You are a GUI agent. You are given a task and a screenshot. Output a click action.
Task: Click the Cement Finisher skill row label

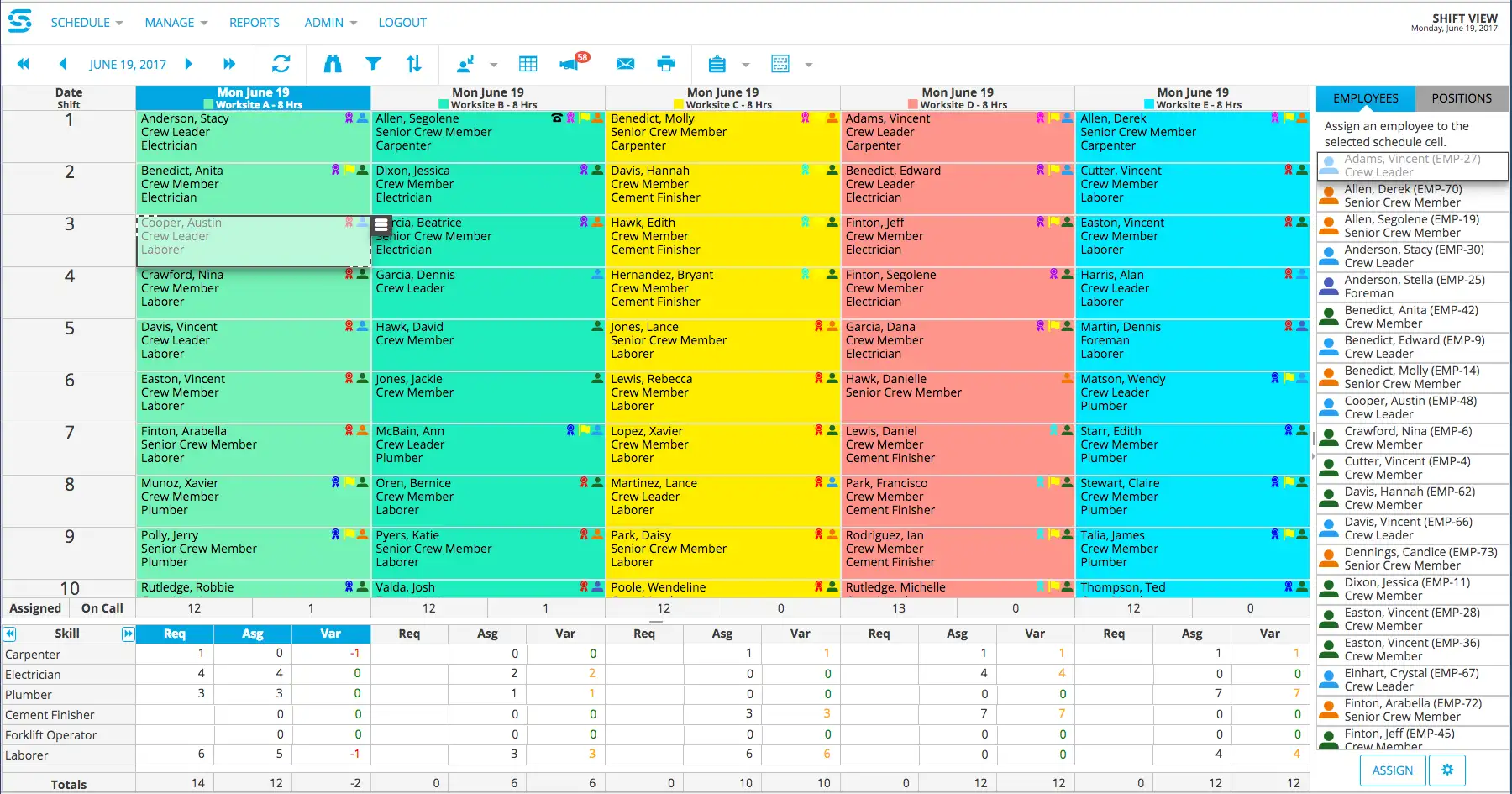tap(50, 715)
